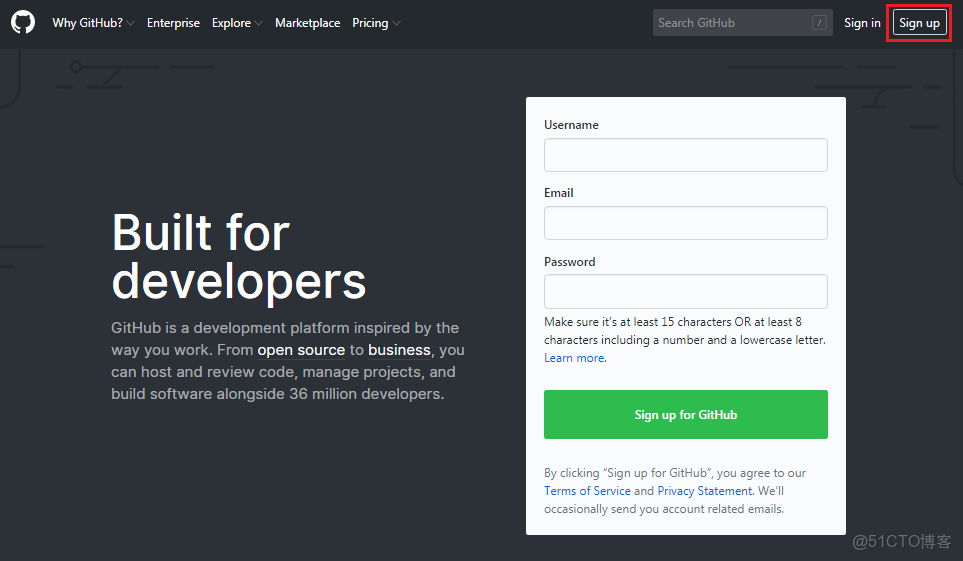Image resolution: width=963 pixels, height=561 pixels.
Task: Open the Enterprise menu item
Action: (173, 23)
